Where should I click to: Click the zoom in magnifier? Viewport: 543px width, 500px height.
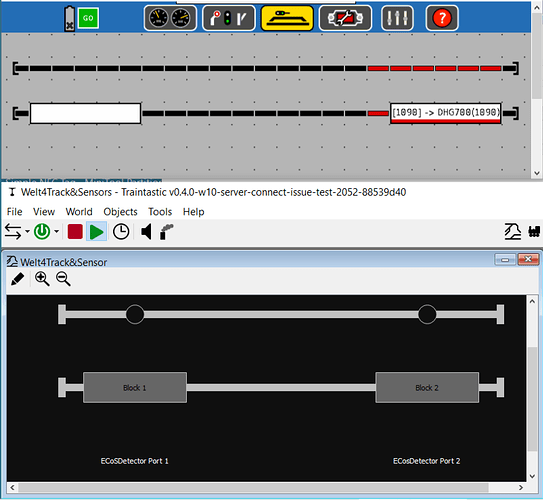[42, 279]
